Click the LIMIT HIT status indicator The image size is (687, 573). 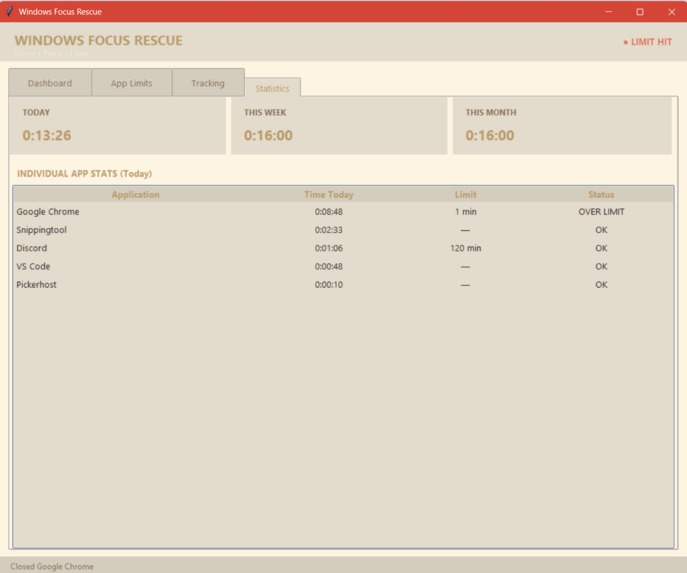pyautogui.click(x=648, y=42)
